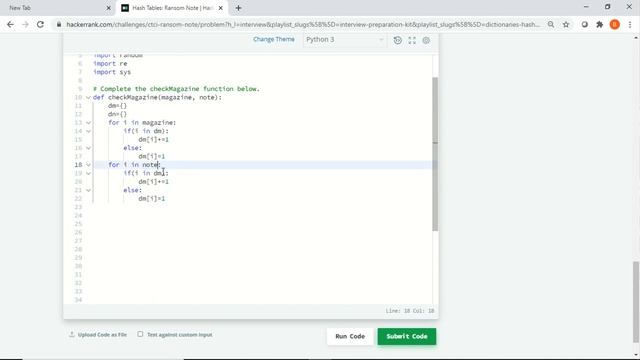Go forward in browser history
Viewport: 640px width, 360px height.
[25, 24]
